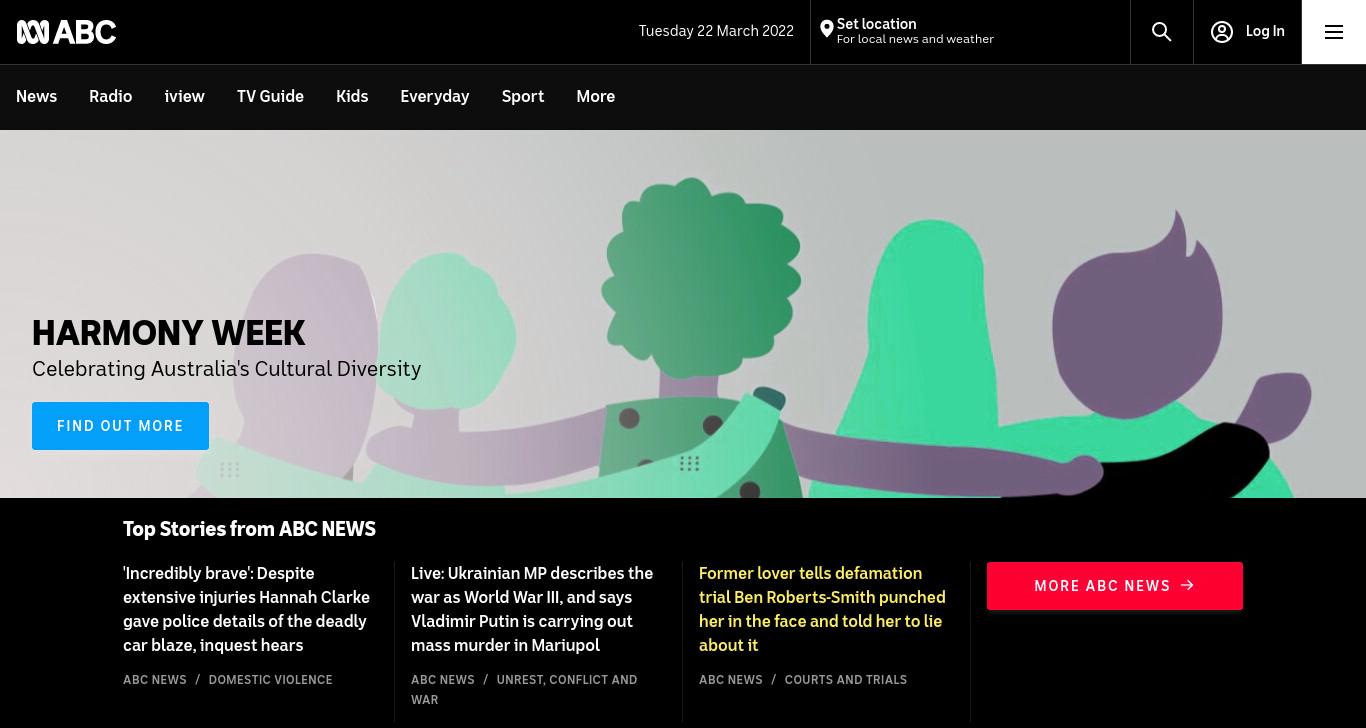This screenshot has height=728, width=1366.
Task: Click the HARMONY WEEK heading
Action: pyautogui.click(x=168, y=333)
